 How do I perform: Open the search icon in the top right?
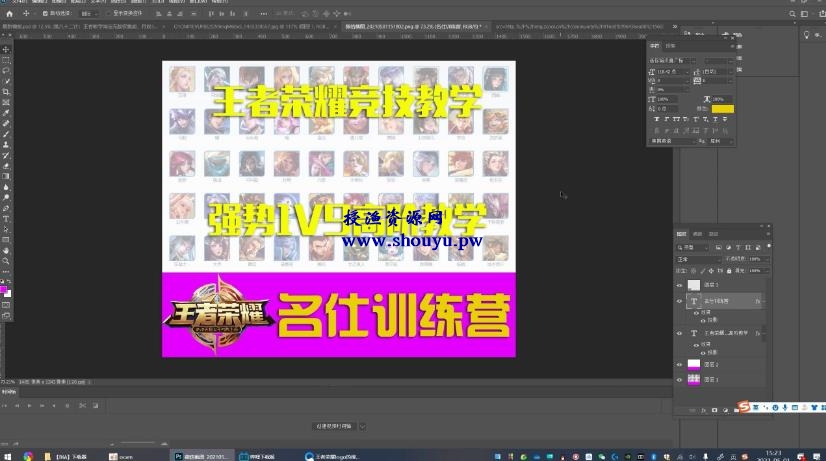pos(792,14)
